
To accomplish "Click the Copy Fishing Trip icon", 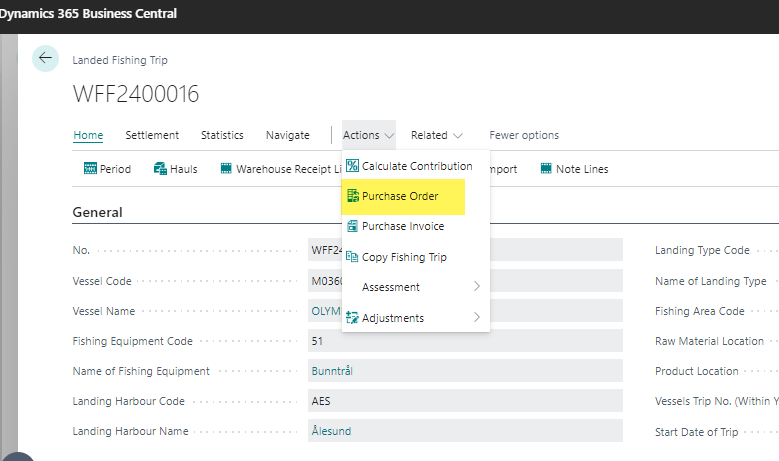I will [x=352, y=257].
